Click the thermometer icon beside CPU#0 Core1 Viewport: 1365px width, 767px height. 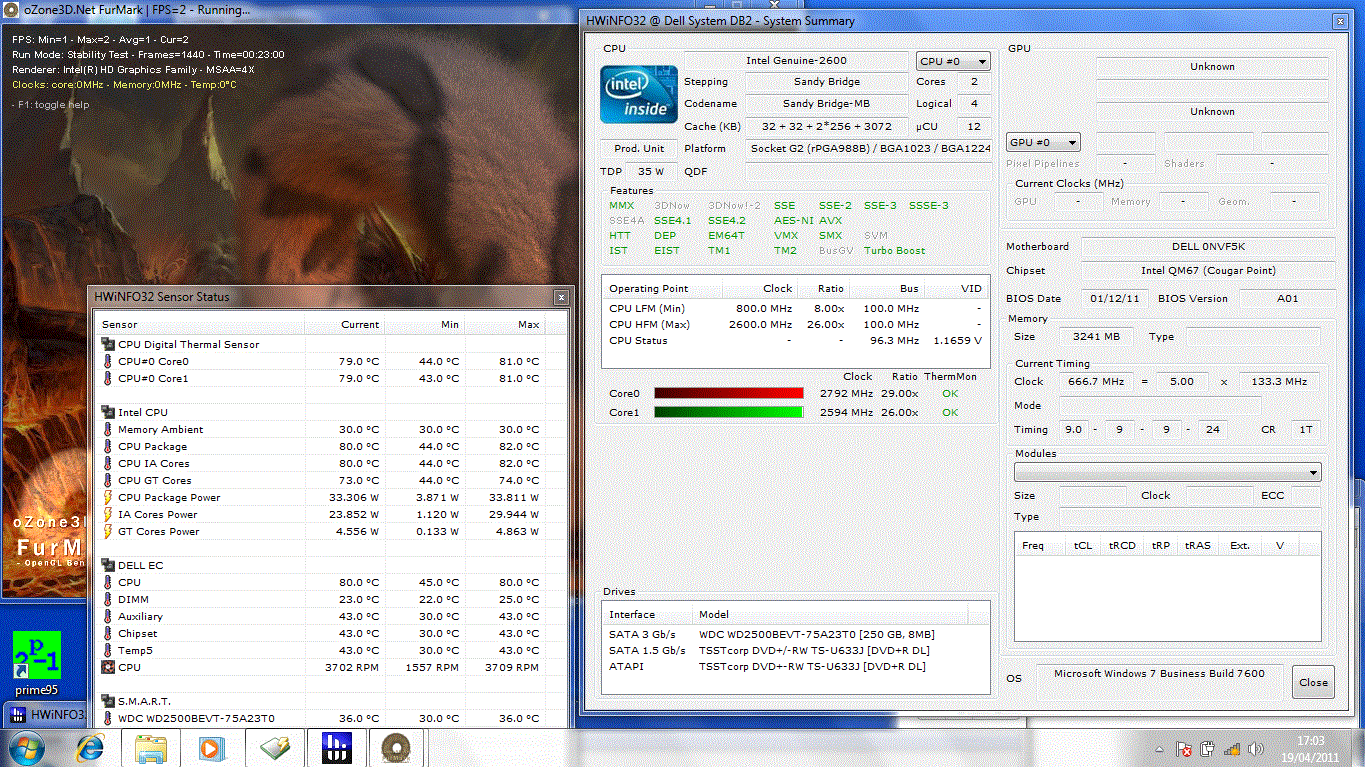tap(108, 379)
